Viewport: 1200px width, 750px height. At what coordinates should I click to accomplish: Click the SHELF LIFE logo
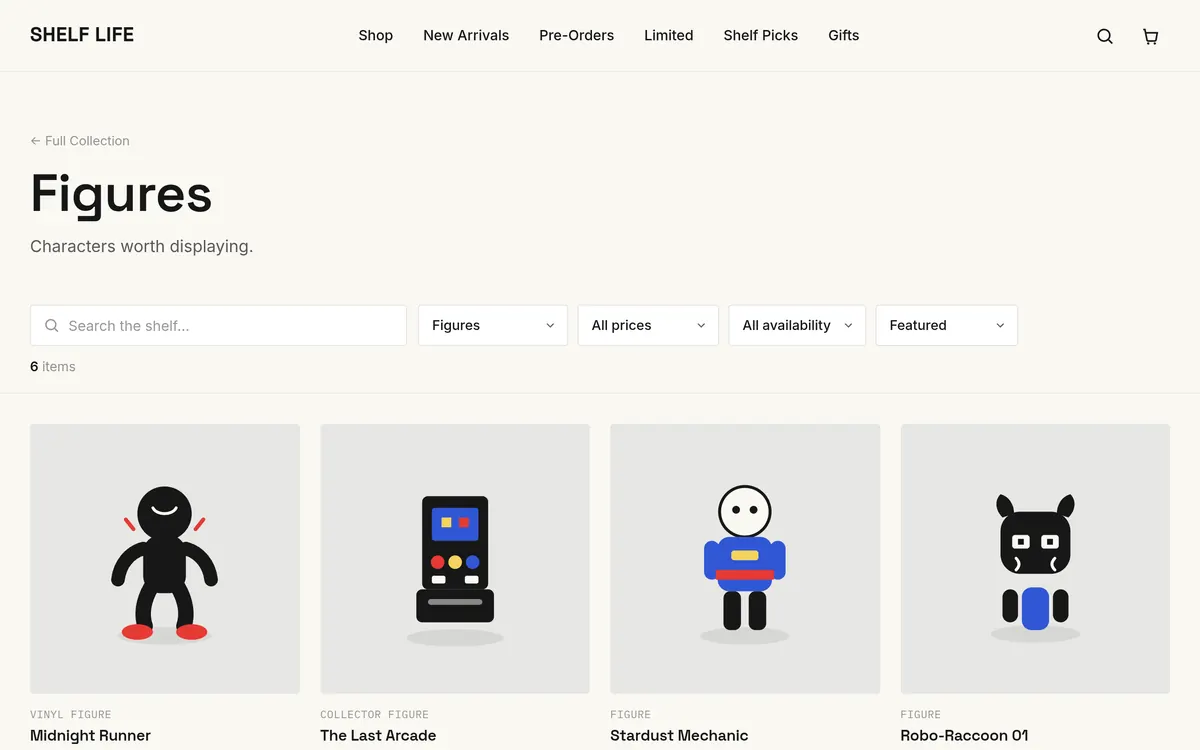coord(82,35)
